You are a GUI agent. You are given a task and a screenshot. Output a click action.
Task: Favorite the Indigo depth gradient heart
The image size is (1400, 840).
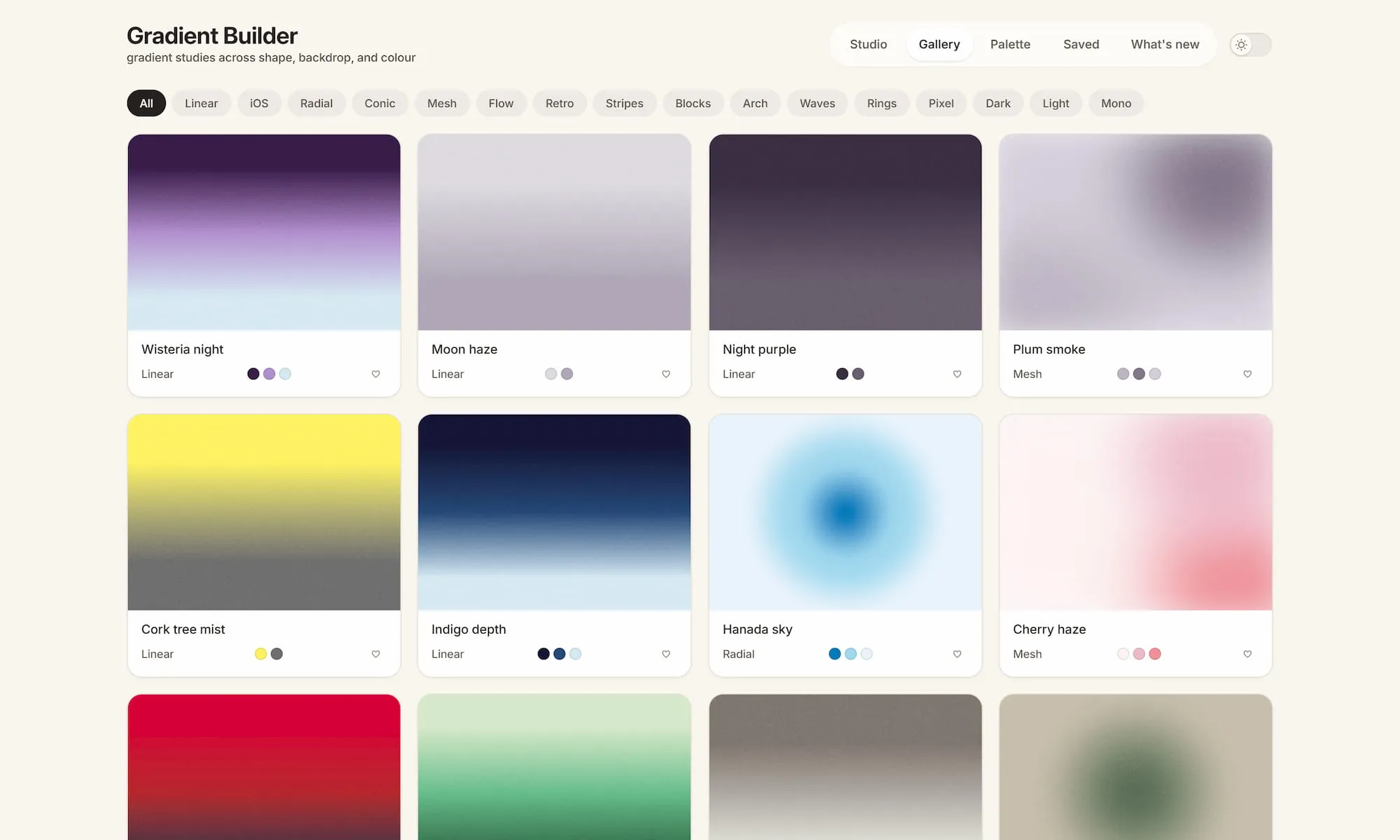click(666, 654)
